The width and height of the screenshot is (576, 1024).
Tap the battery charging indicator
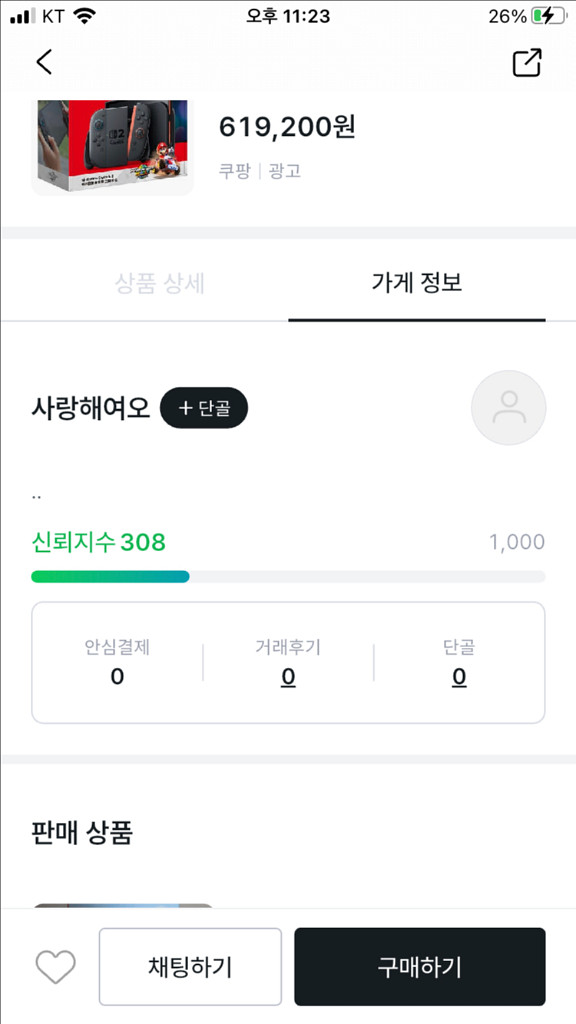pos(547,15)
